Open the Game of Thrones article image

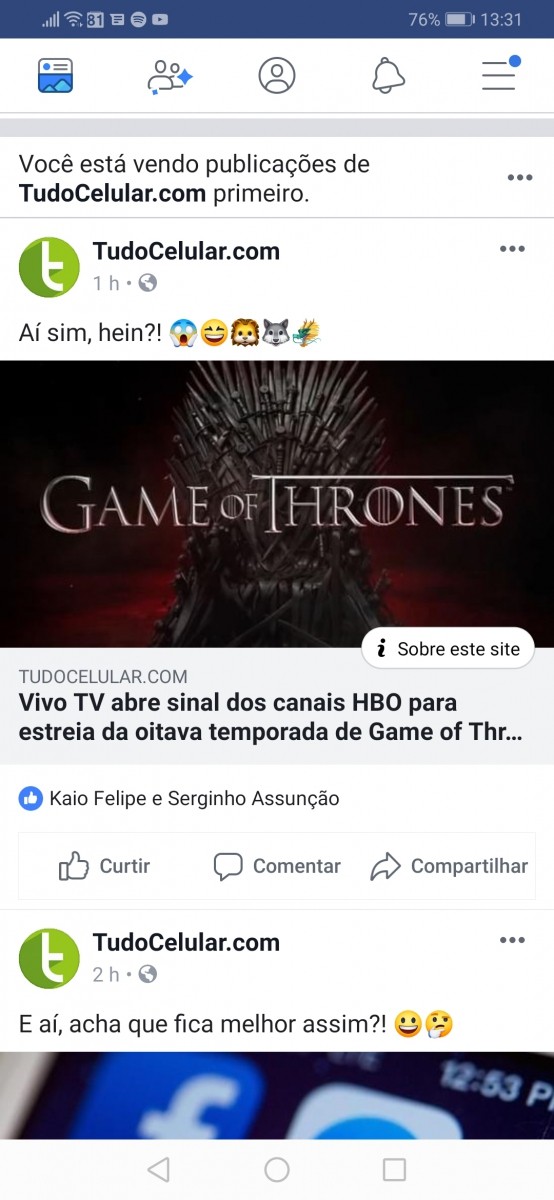coord(277,504)
